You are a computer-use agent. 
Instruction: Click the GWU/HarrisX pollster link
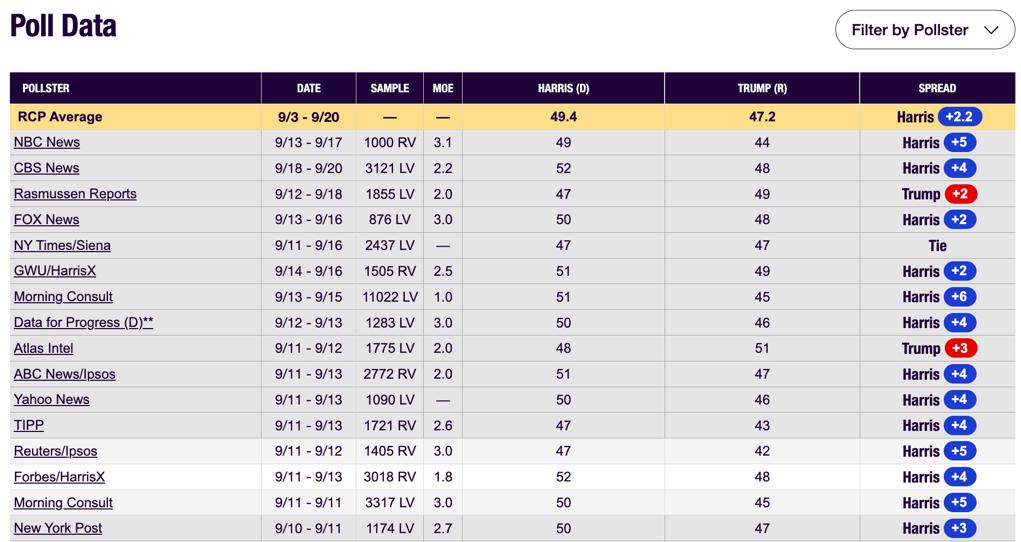click(55, 271)
